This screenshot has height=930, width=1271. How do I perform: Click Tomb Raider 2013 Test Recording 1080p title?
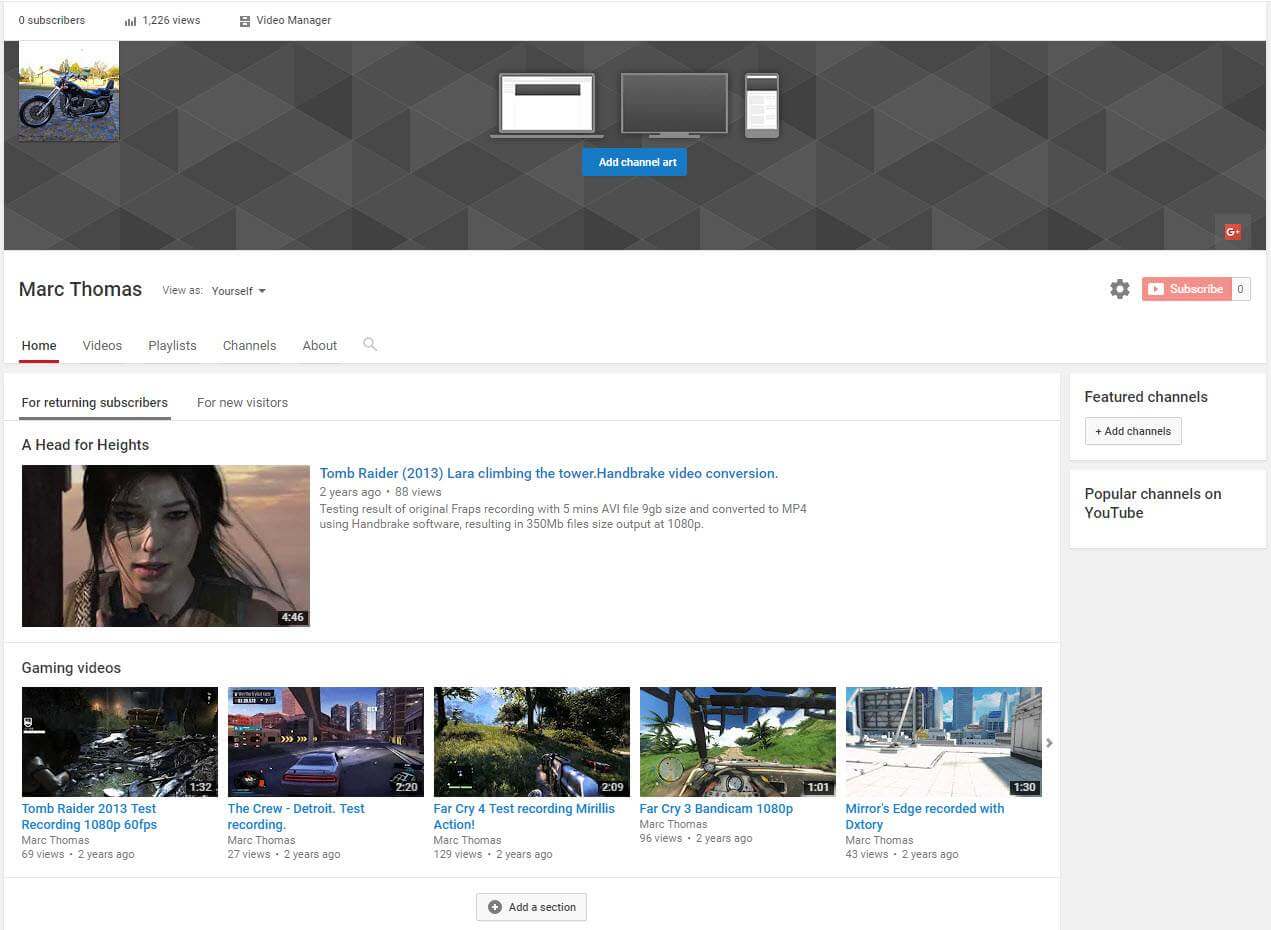tap(89, 816)
